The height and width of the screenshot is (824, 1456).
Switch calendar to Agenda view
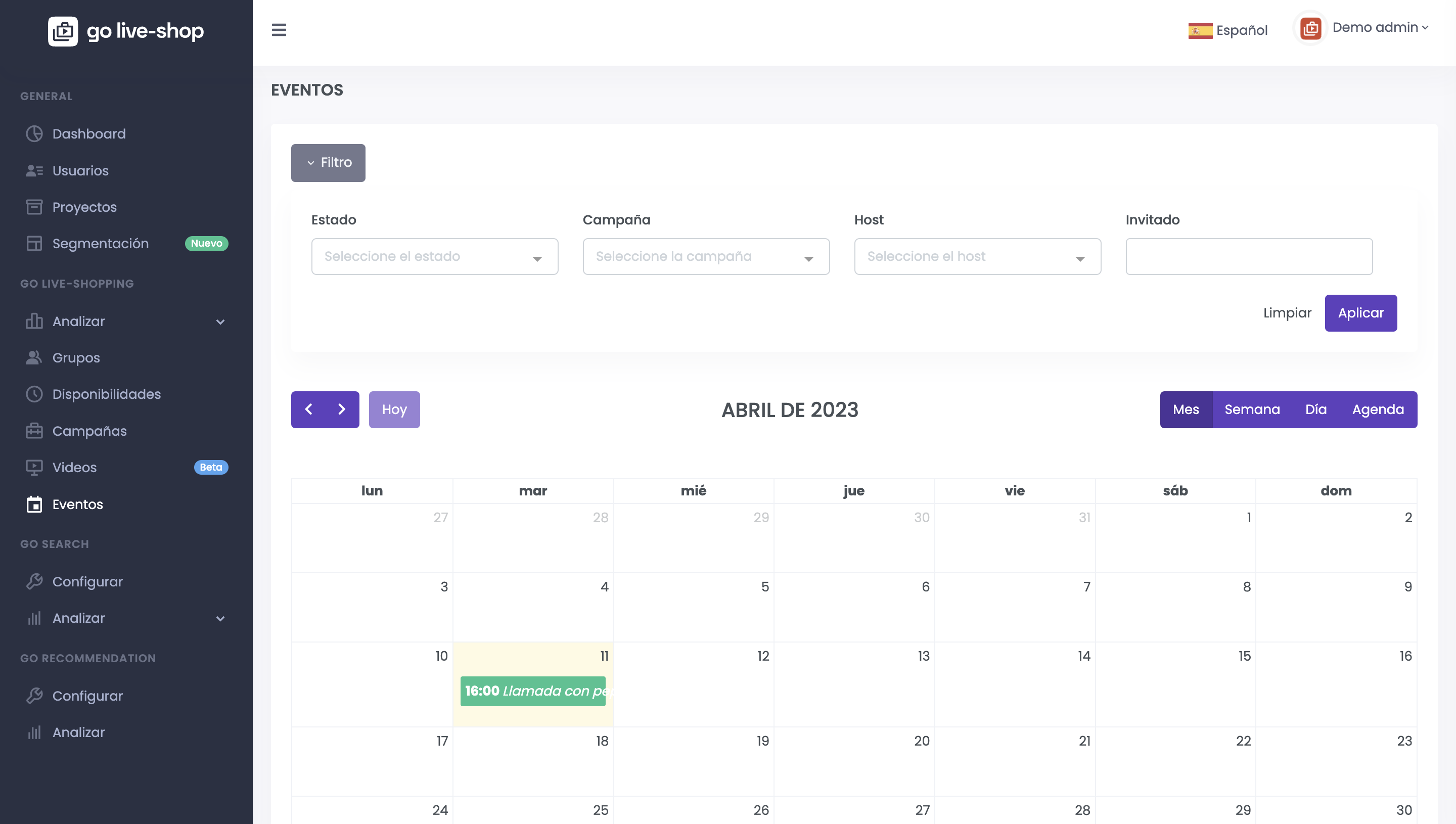pos(1377,409)
